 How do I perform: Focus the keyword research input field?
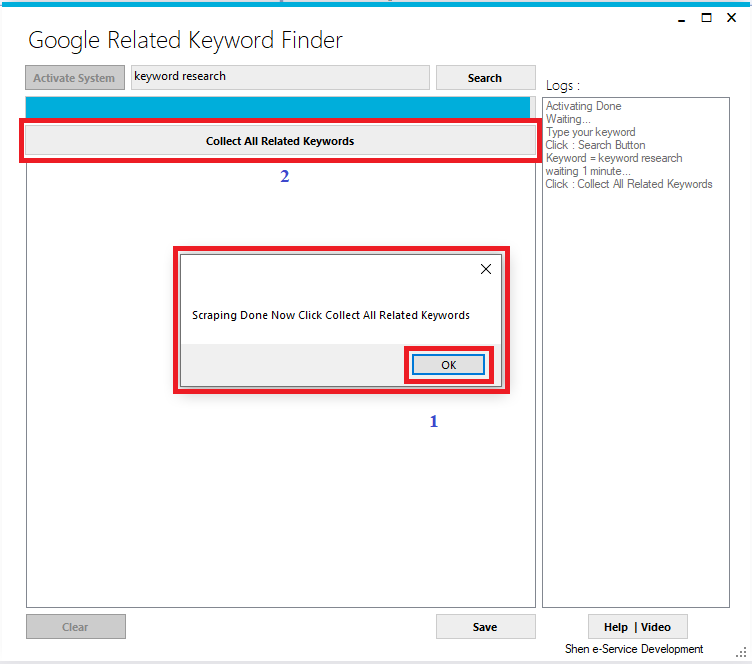coord(280,77)
